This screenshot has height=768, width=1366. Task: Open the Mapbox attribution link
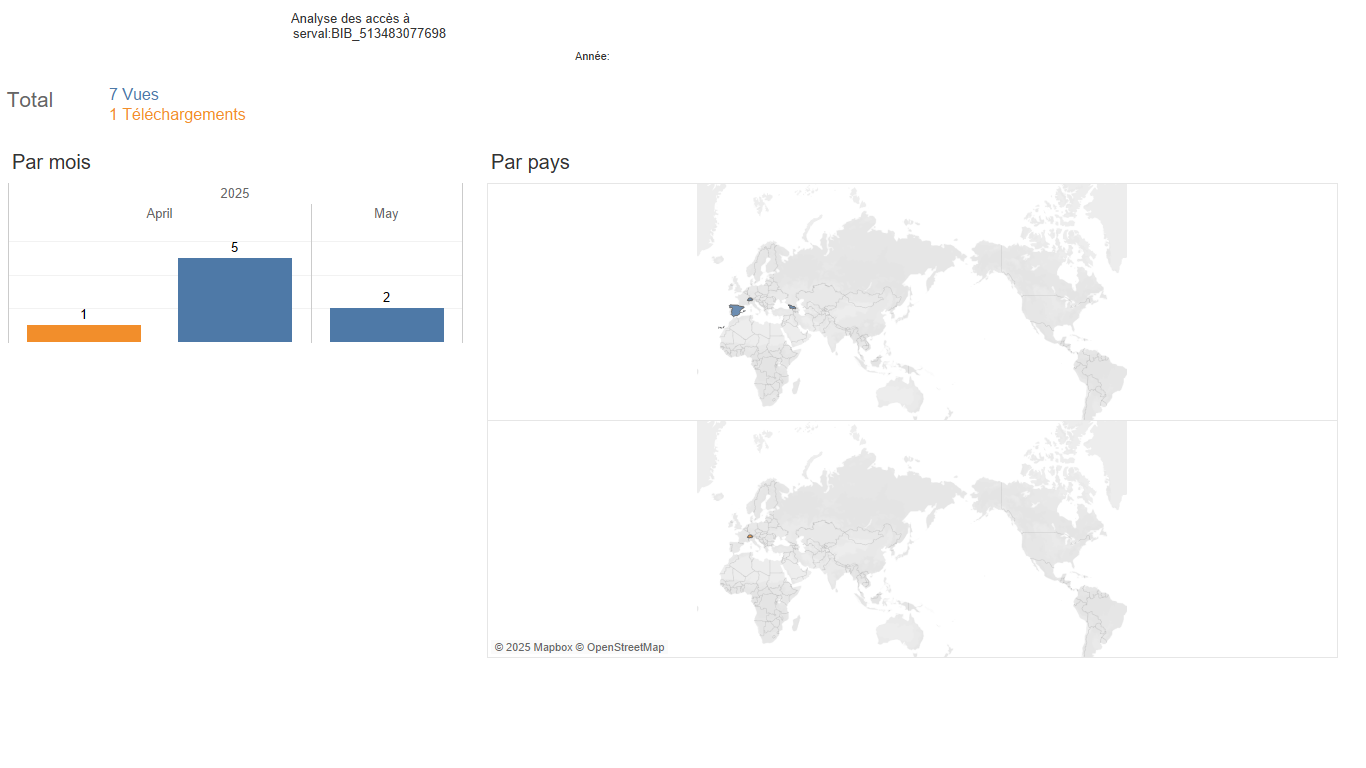click(533, 648)
